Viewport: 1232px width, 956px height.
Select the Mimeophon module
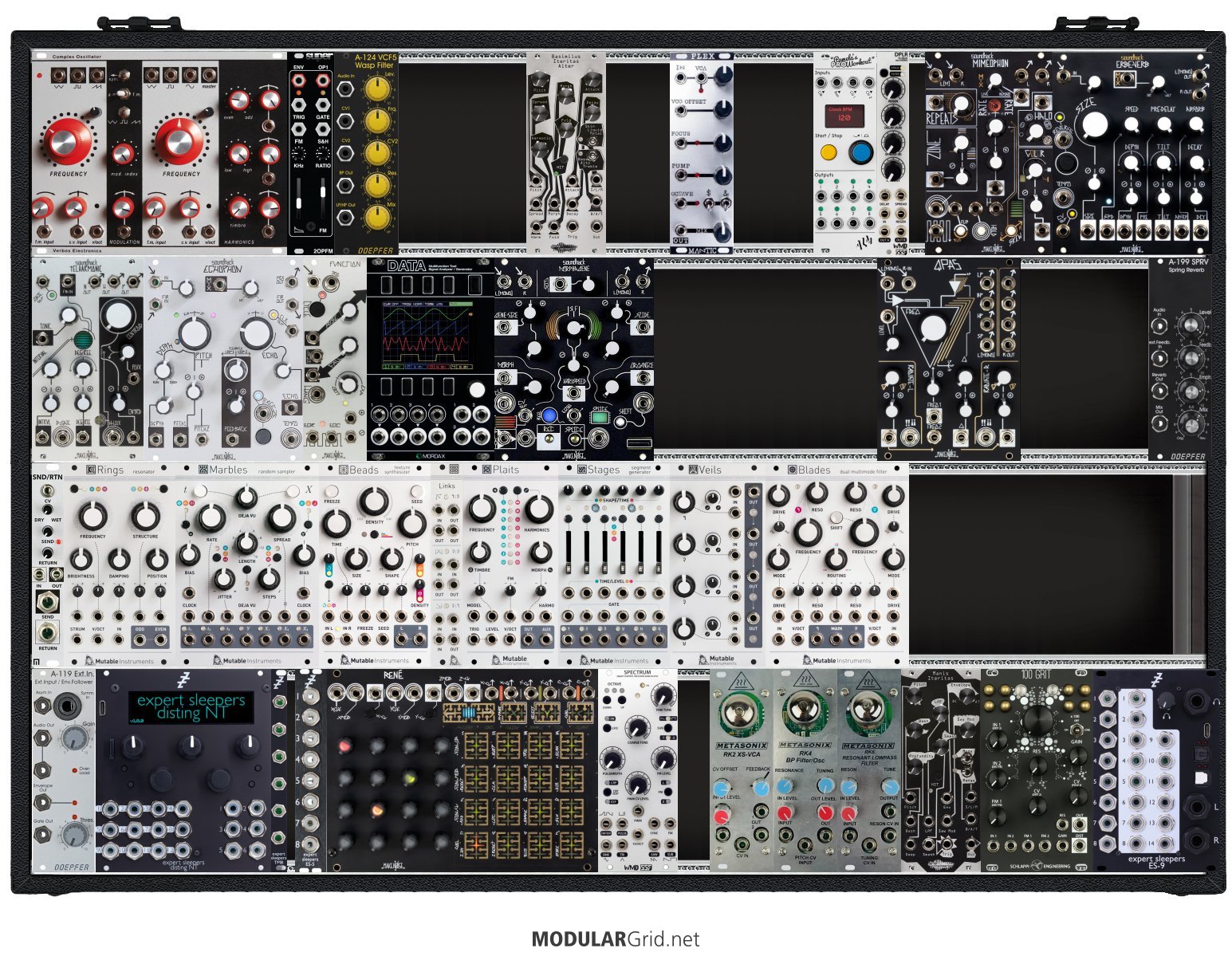(x=989, y=153)
